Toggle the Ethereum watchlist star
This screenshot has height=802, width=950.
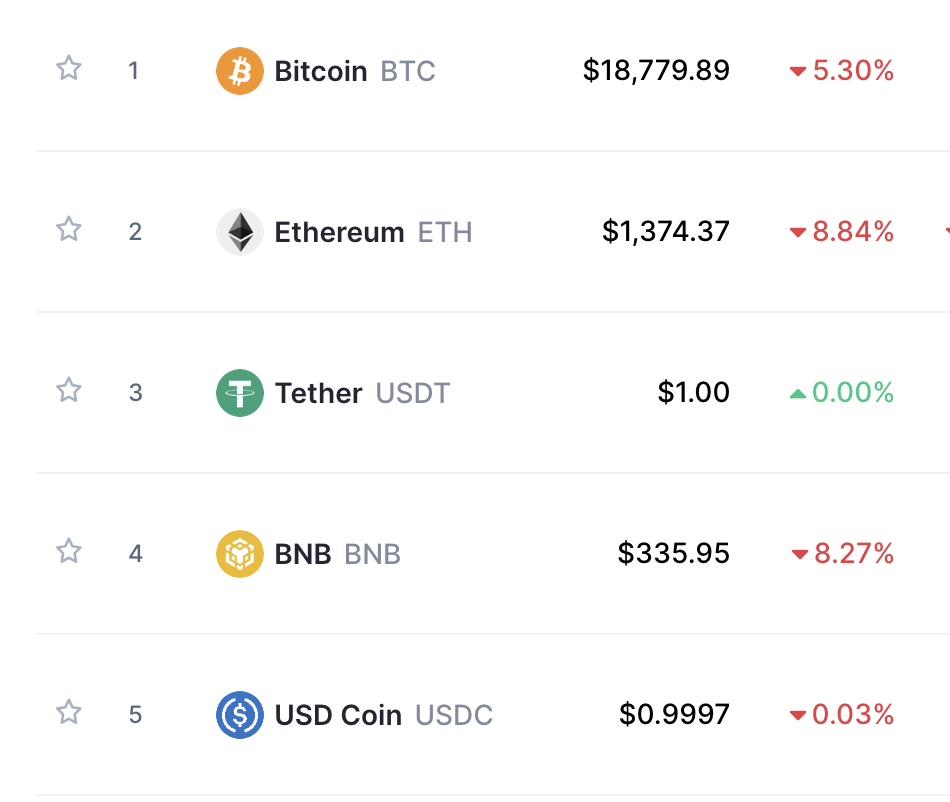tap(68, 230)
